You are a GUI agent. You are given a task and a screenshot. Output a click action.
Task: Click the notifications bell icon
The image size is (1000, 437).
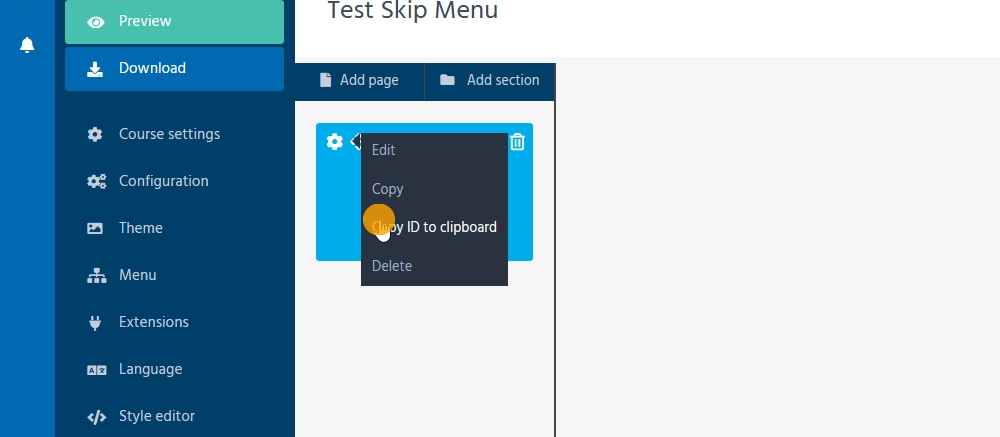tap(27, 45)
